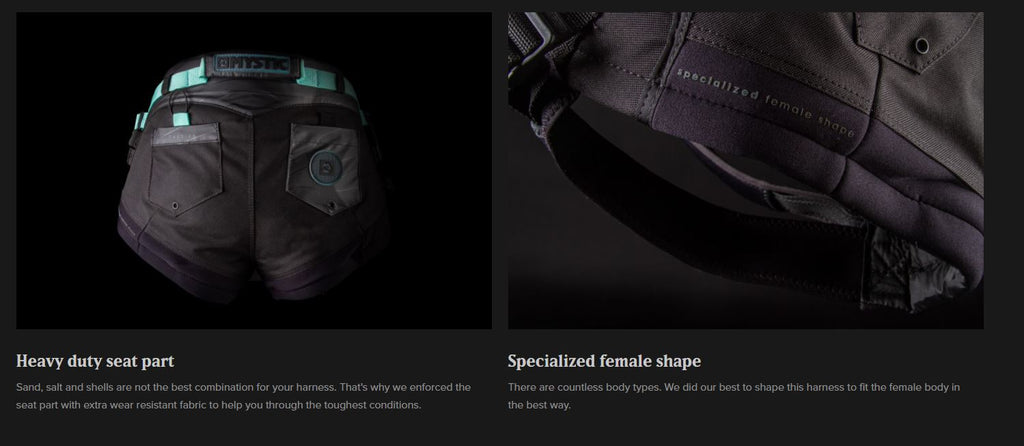
Task: Click the paragraph beginning "There are countless body types"
Action: pos(734,396)
